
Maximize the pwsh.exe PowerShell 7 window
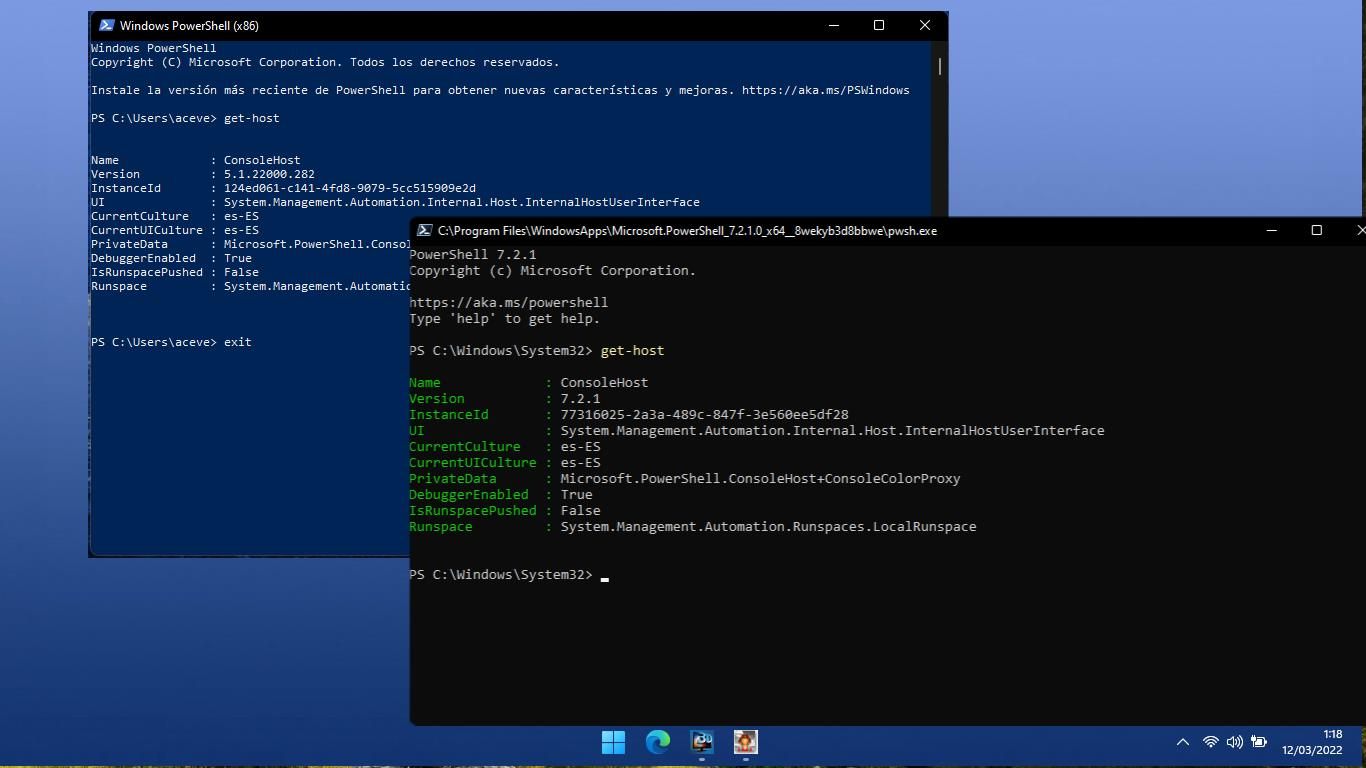[x=1316, y=231]
